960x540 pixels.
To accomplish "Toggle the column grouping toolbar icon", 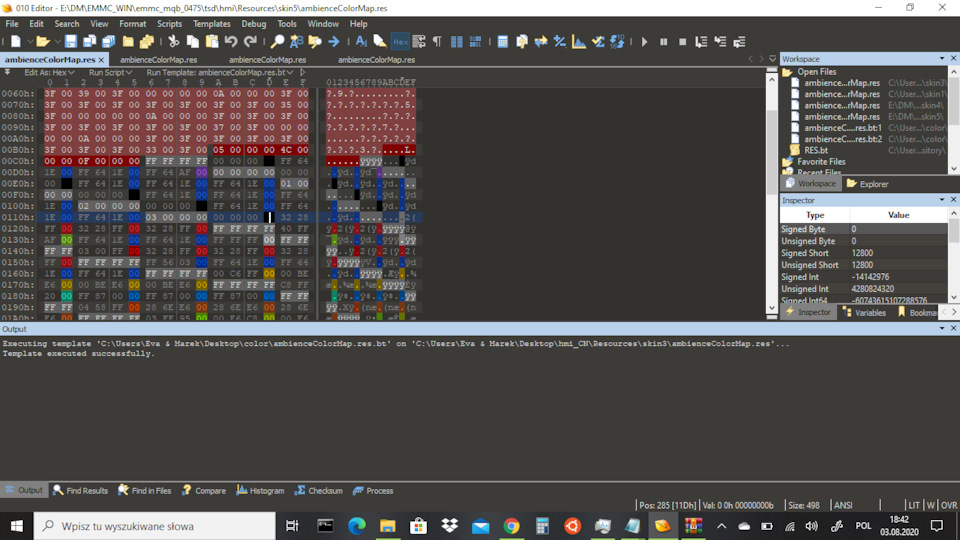I will tap(457, 42).
